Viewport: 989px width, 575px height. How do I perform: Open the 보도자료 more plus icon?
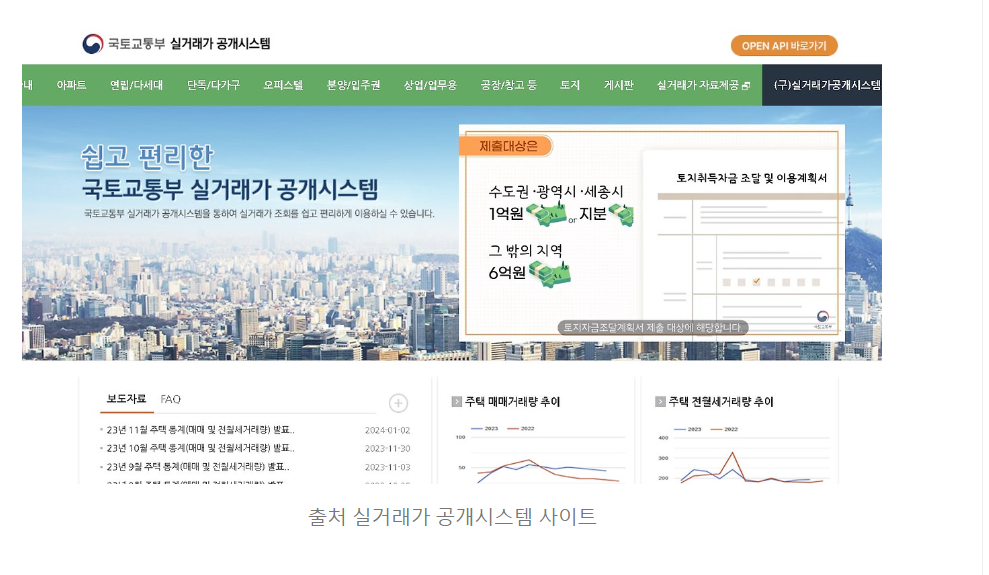click(x=398, y=403)
